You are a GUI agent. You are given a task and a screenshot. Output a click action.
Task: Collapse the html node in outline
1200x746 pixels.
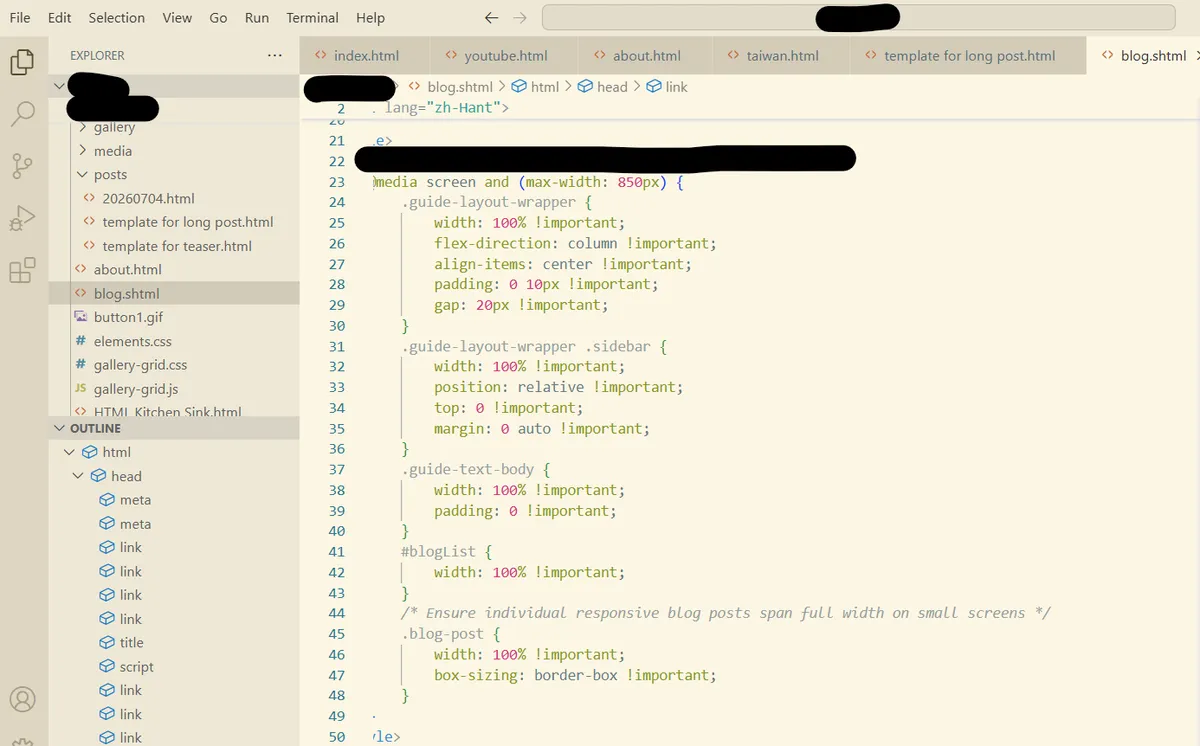pos(70,452)
